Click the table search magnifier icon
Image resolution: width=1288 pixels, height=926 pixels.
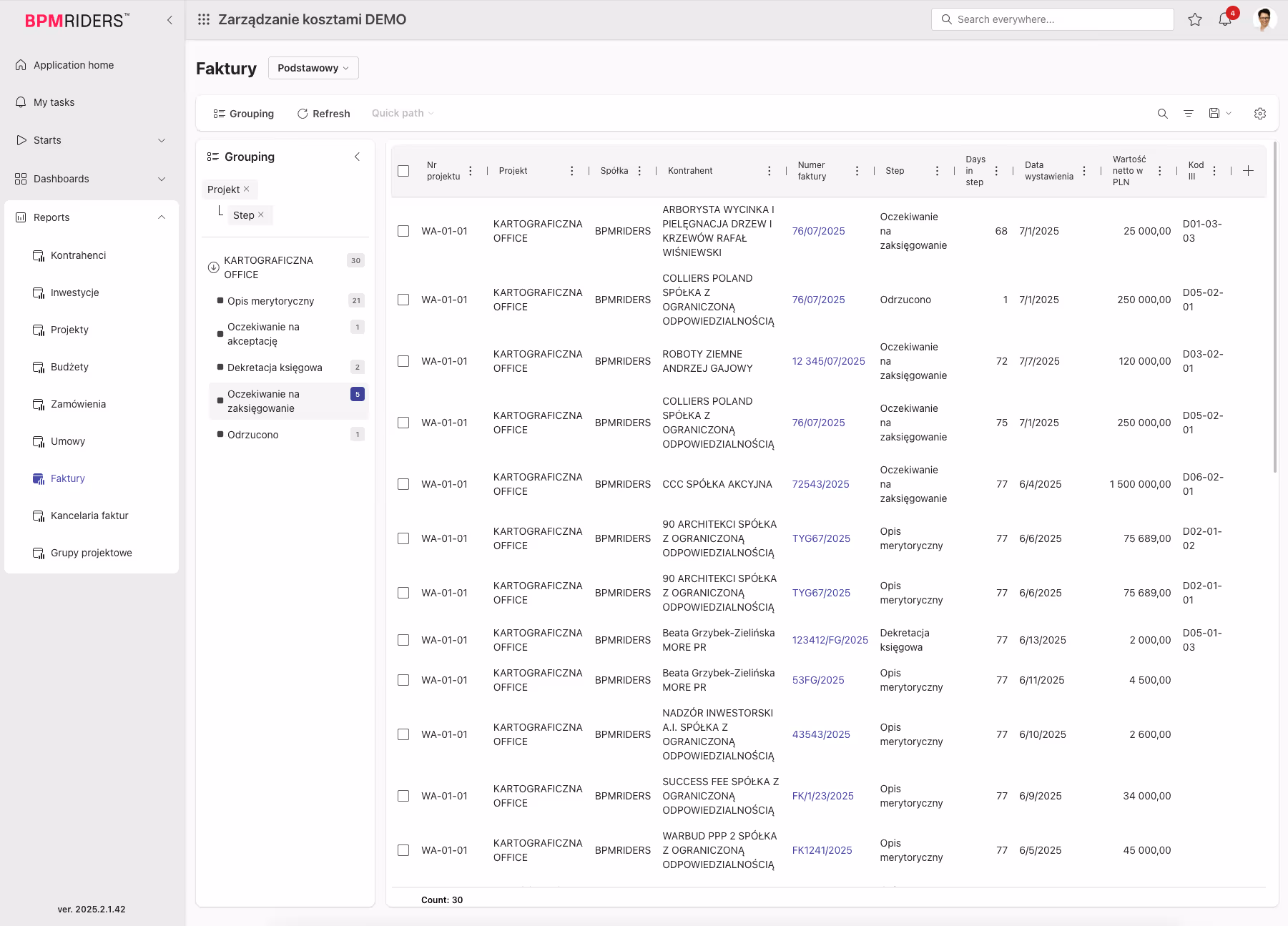tap(1163, 114)
